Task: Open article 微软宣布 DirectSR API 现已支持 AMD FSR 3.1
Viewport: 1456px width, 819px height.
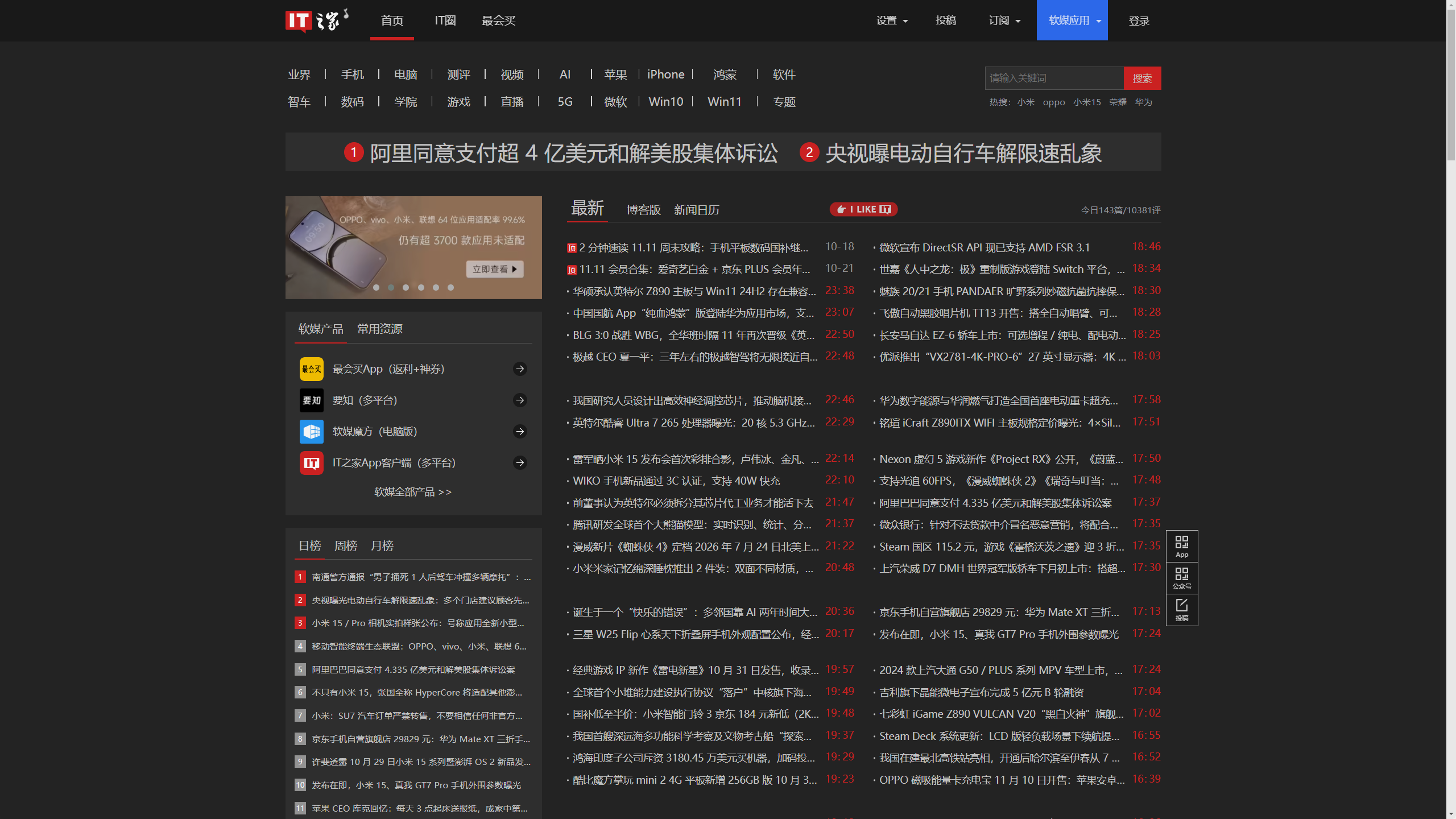Action: point(985,247)
